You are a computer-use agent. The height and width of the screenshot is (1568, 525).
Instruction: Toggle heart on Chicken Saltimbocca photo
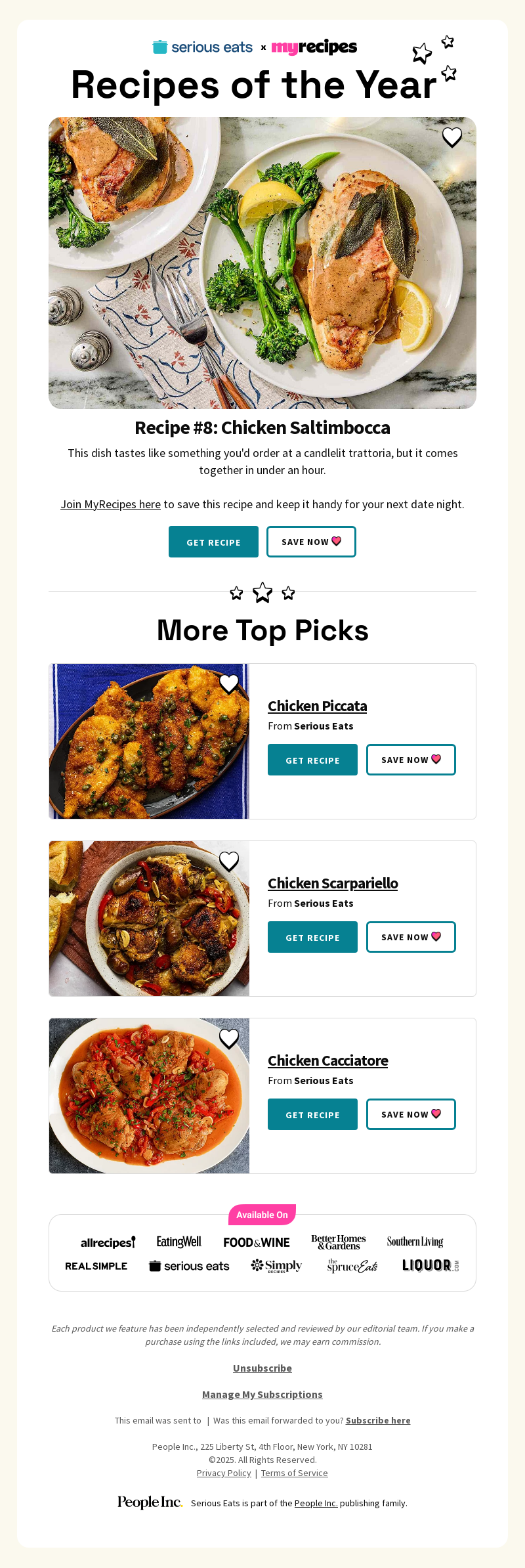[452, 137]
